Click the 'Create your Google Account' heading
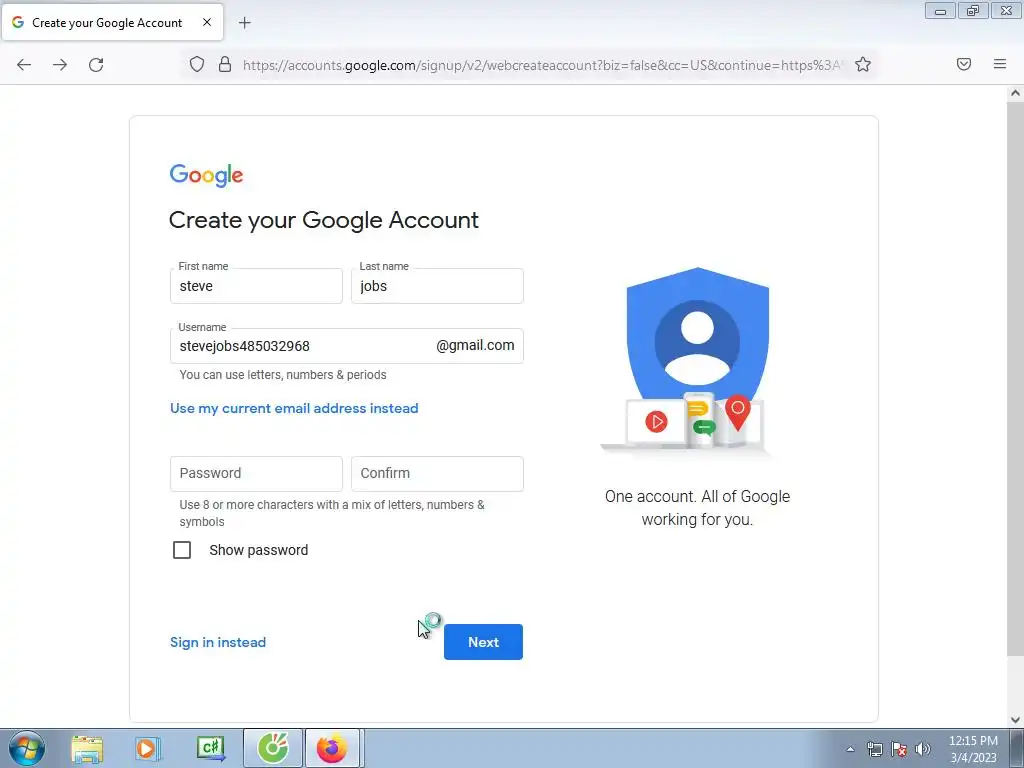The image size is (1024, 768). tap(324, 220)
